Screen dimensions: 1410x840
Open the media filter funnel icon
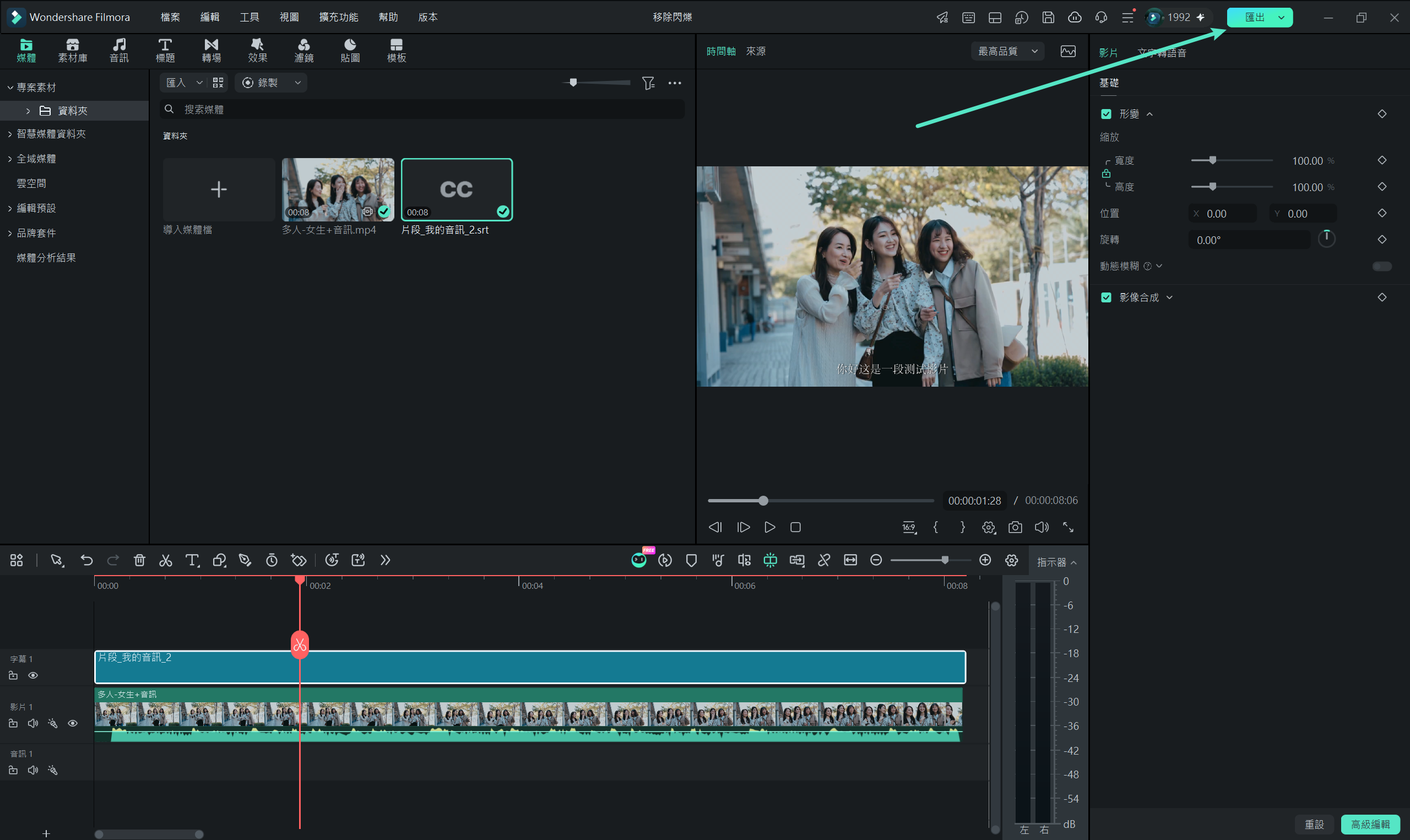click(648, 83)
